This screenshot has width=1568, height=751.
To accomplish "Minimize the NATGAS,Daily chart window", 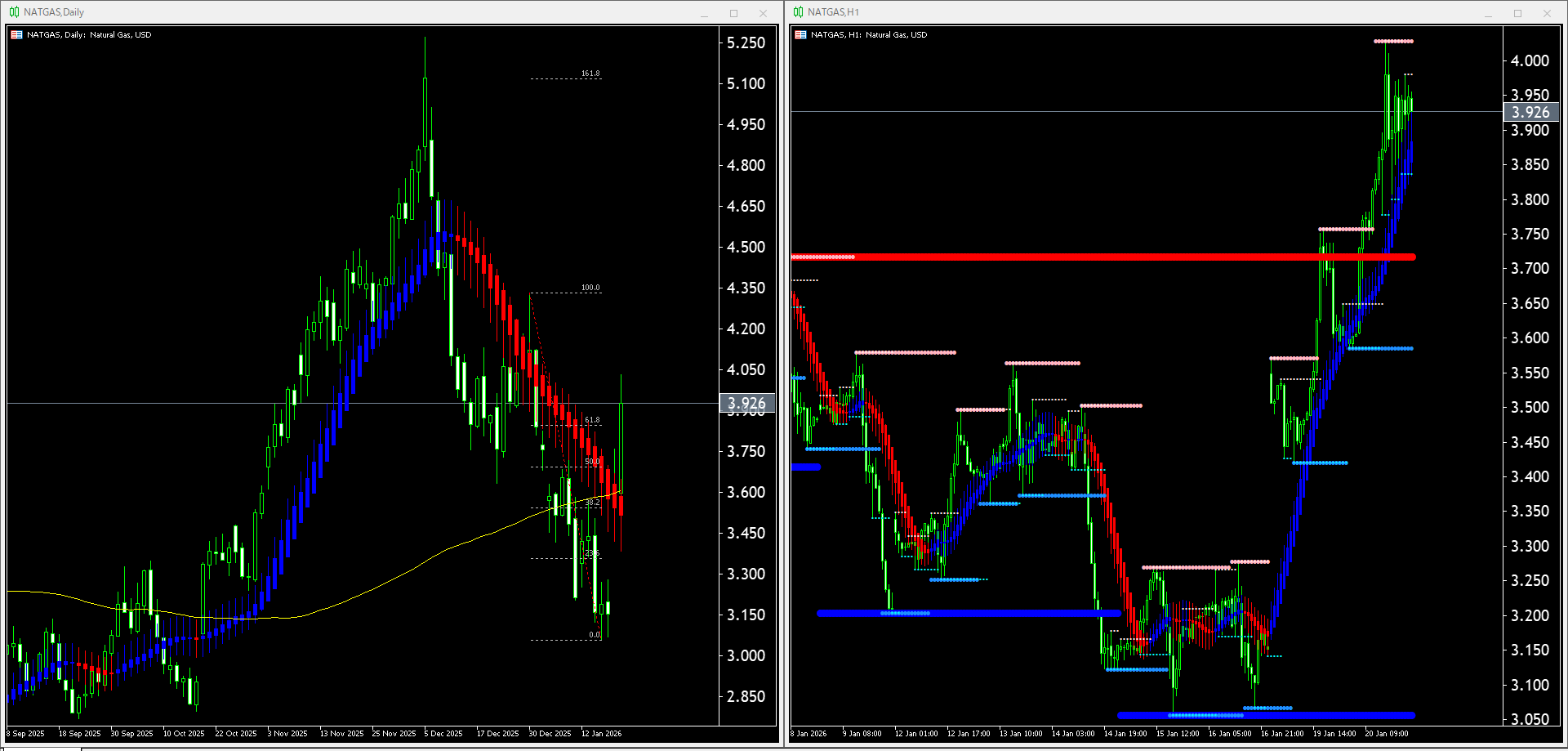I will 704,13.
